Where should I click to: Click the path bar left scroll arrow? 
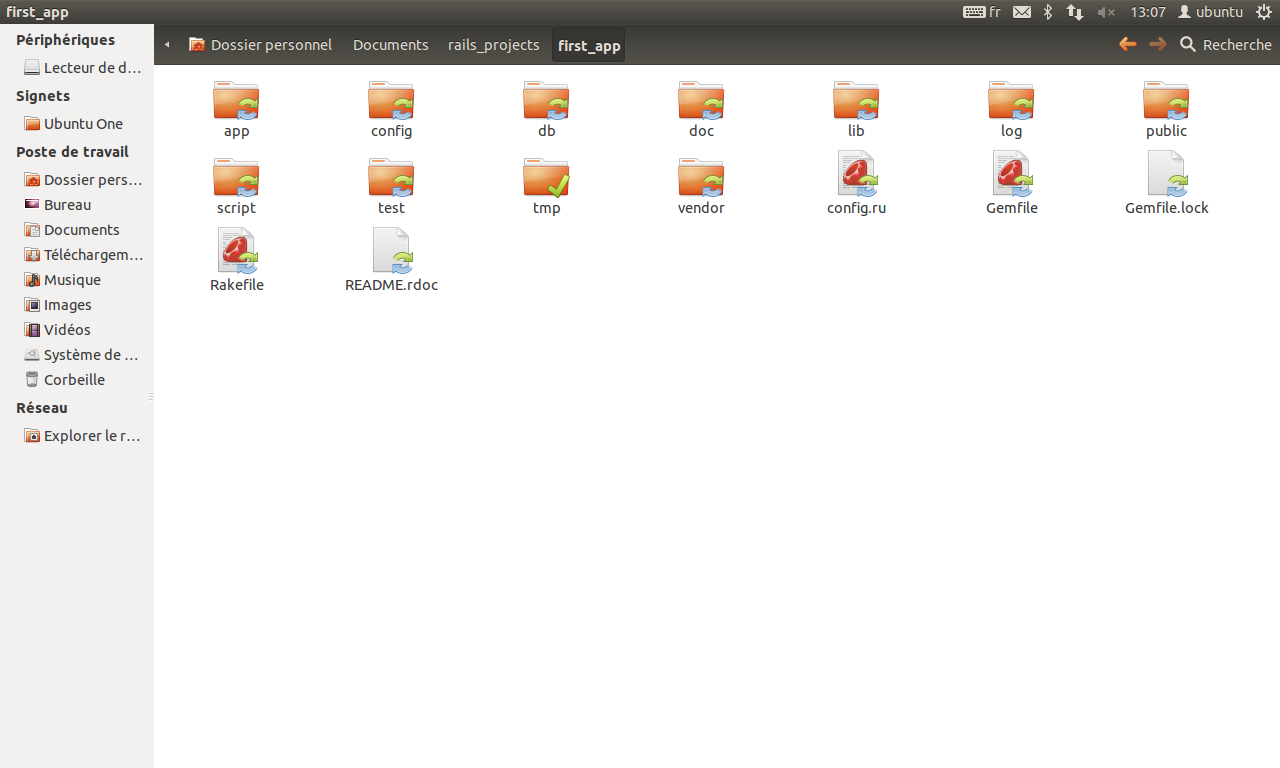point(167,45)
